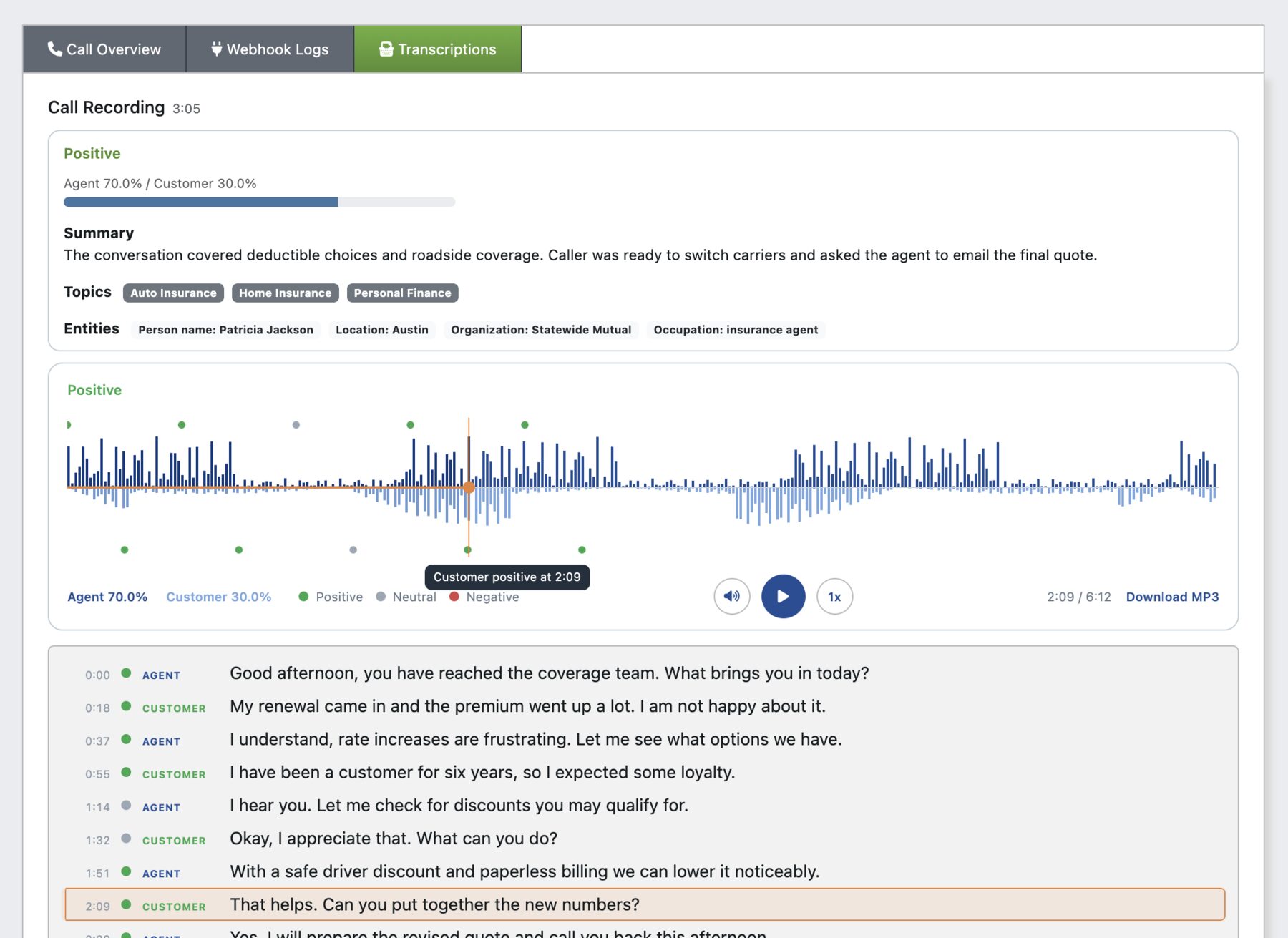
Task: Click the agent/customer talk ratio bar
Action: [259, 202]
